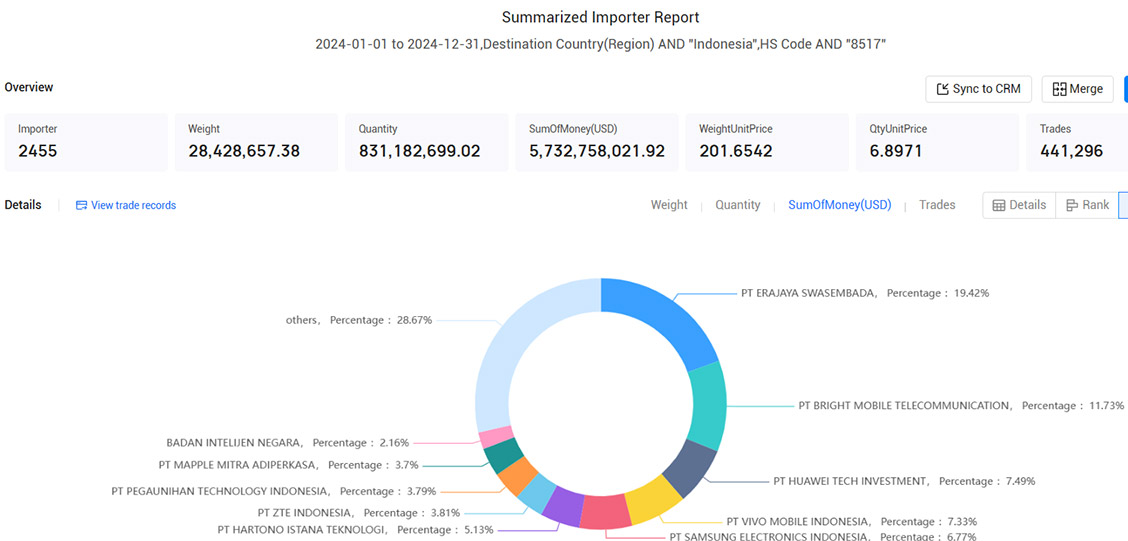Click the Overview section heading

pos(29,87)
